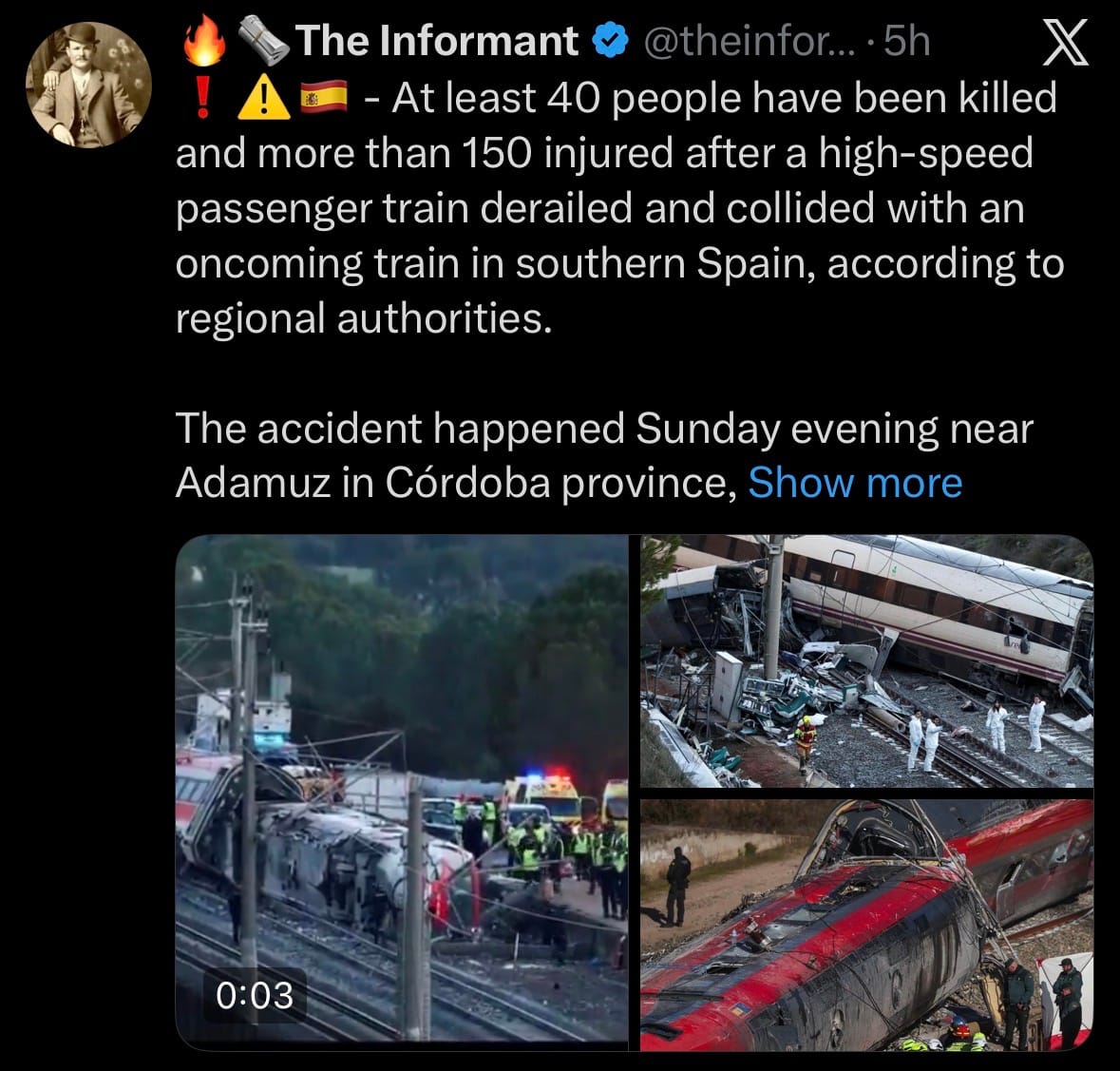Click the 0:03 video duration badge
This screenshot has width=1120, height=1071.
coord(255,995)
